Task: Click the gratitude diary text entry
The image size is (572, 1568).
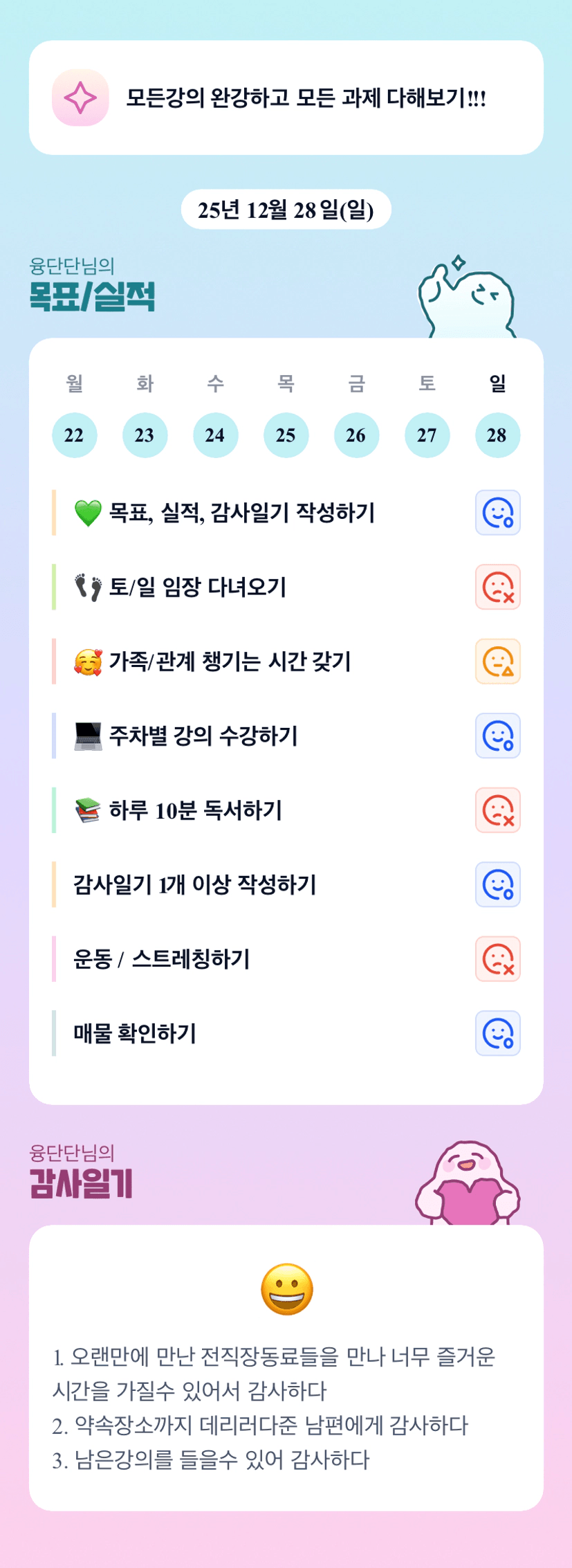Action: (x=274, y=1407)
